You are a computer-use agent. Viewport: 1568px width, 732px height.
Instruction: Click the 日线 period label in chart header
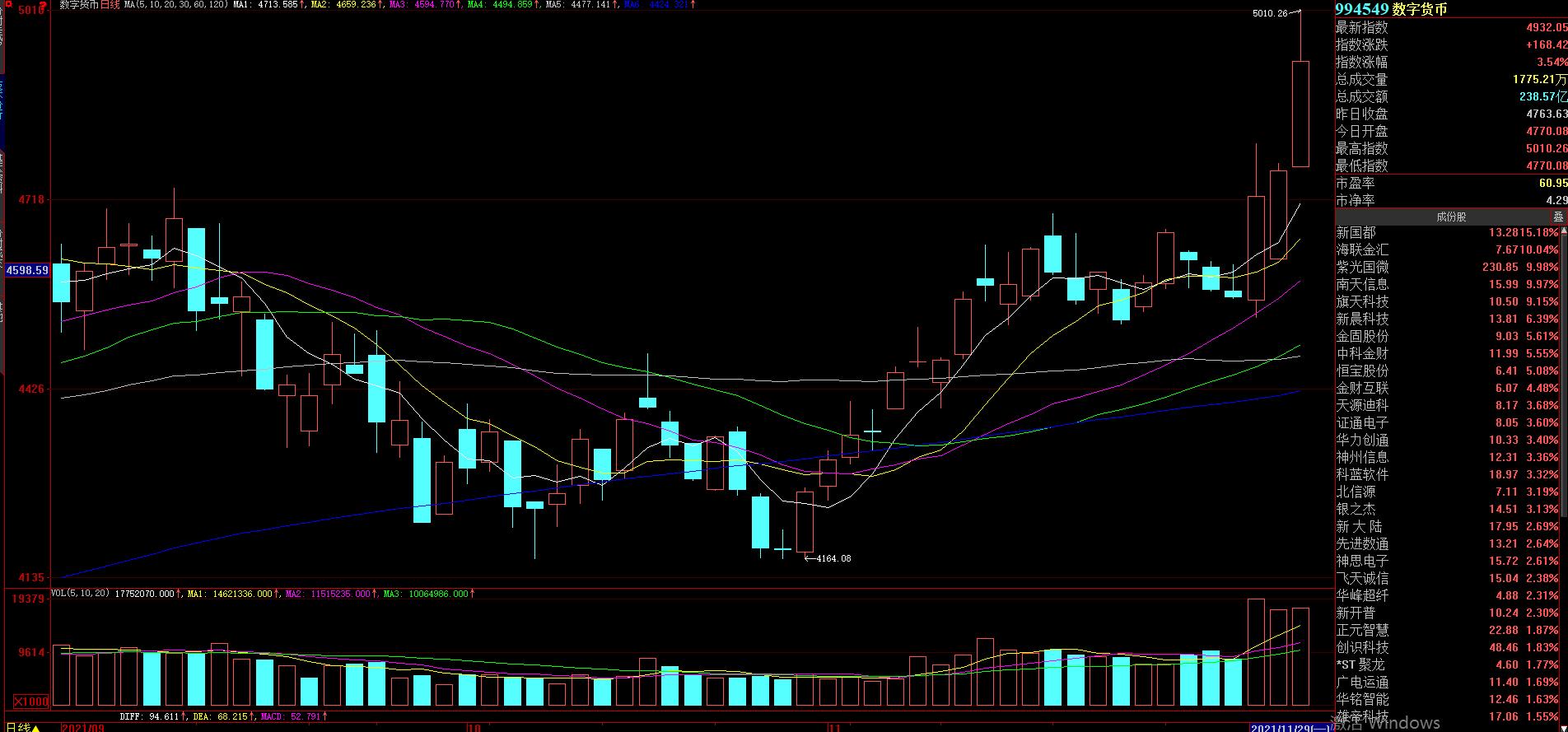point(110,5)
